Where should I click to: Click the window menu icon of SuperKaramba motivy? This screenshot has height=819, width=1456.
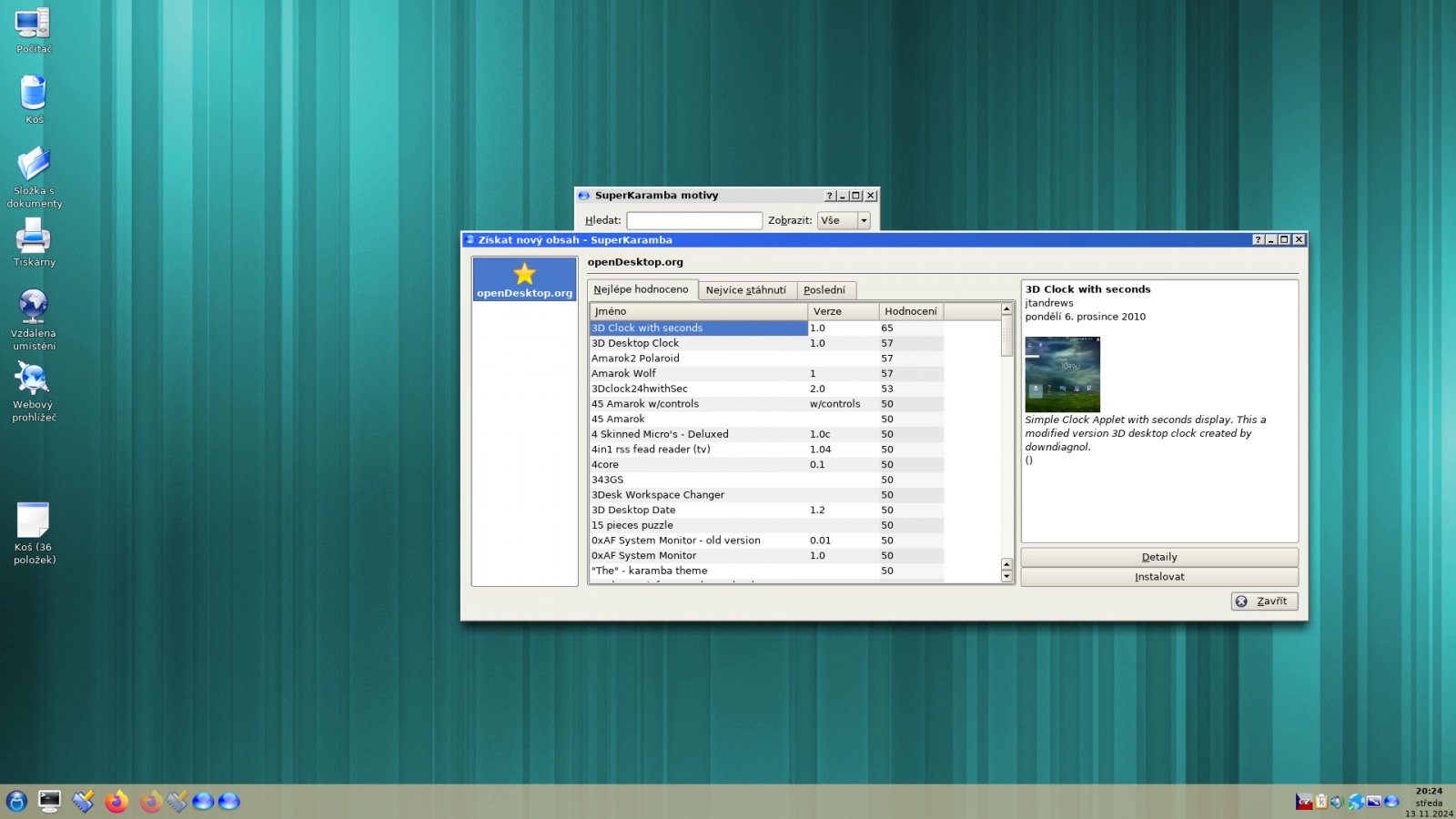click(x=584, y=195)
